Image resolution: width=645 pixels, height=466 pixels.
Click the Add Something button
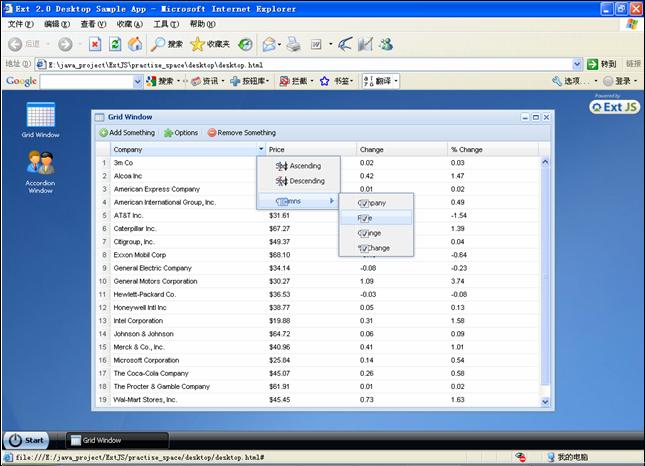(x=127, y=133)
